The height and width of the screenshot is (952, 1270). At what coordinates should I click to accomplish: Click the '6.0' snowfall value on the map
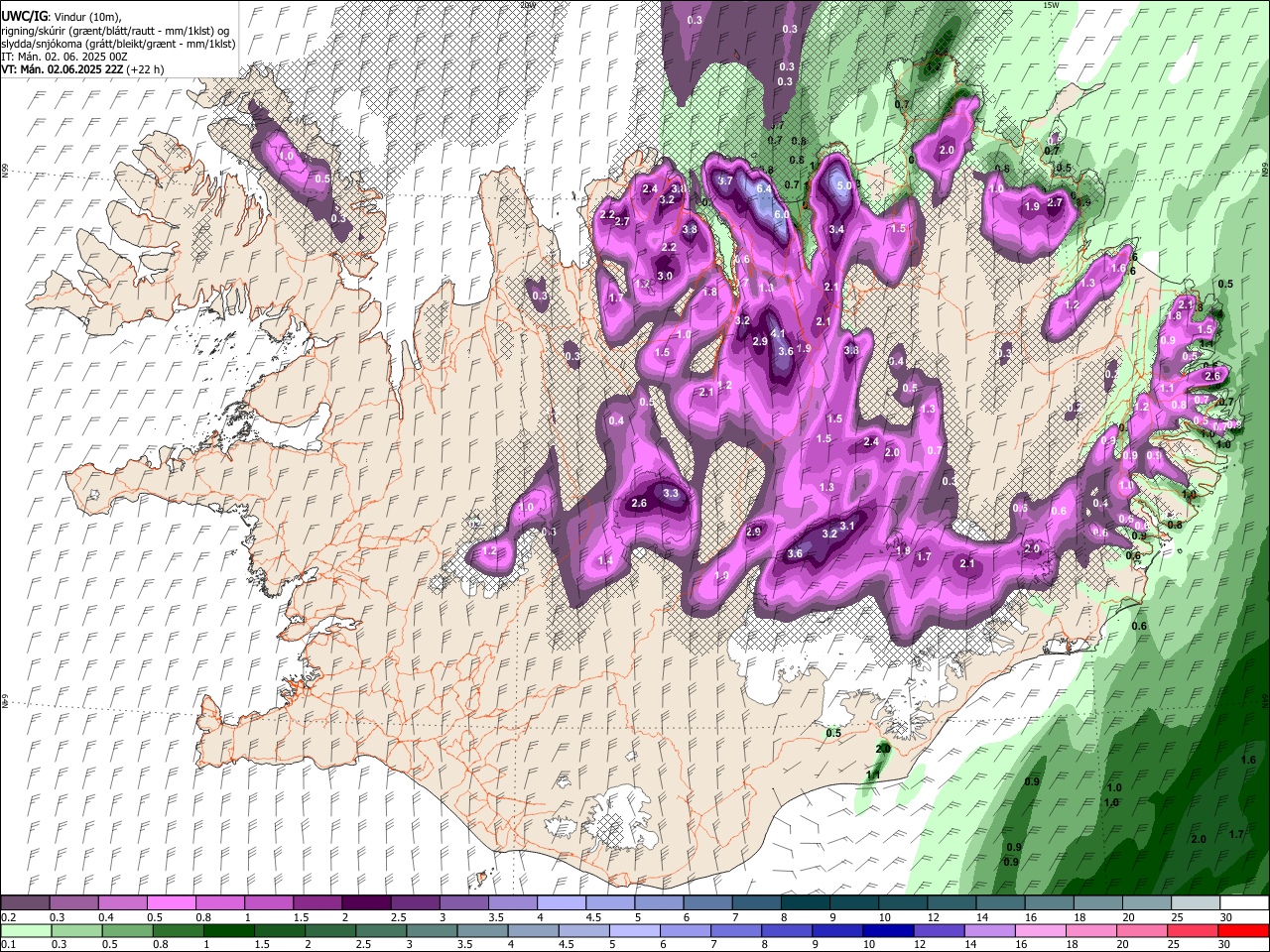(x=781, y=214)
